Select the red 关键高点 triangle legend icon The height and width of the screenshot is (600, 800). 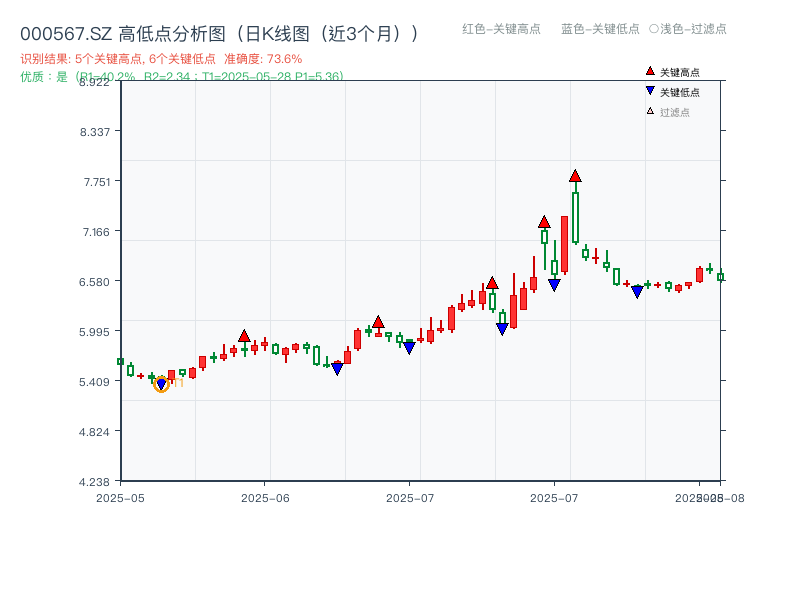point(650,71)
